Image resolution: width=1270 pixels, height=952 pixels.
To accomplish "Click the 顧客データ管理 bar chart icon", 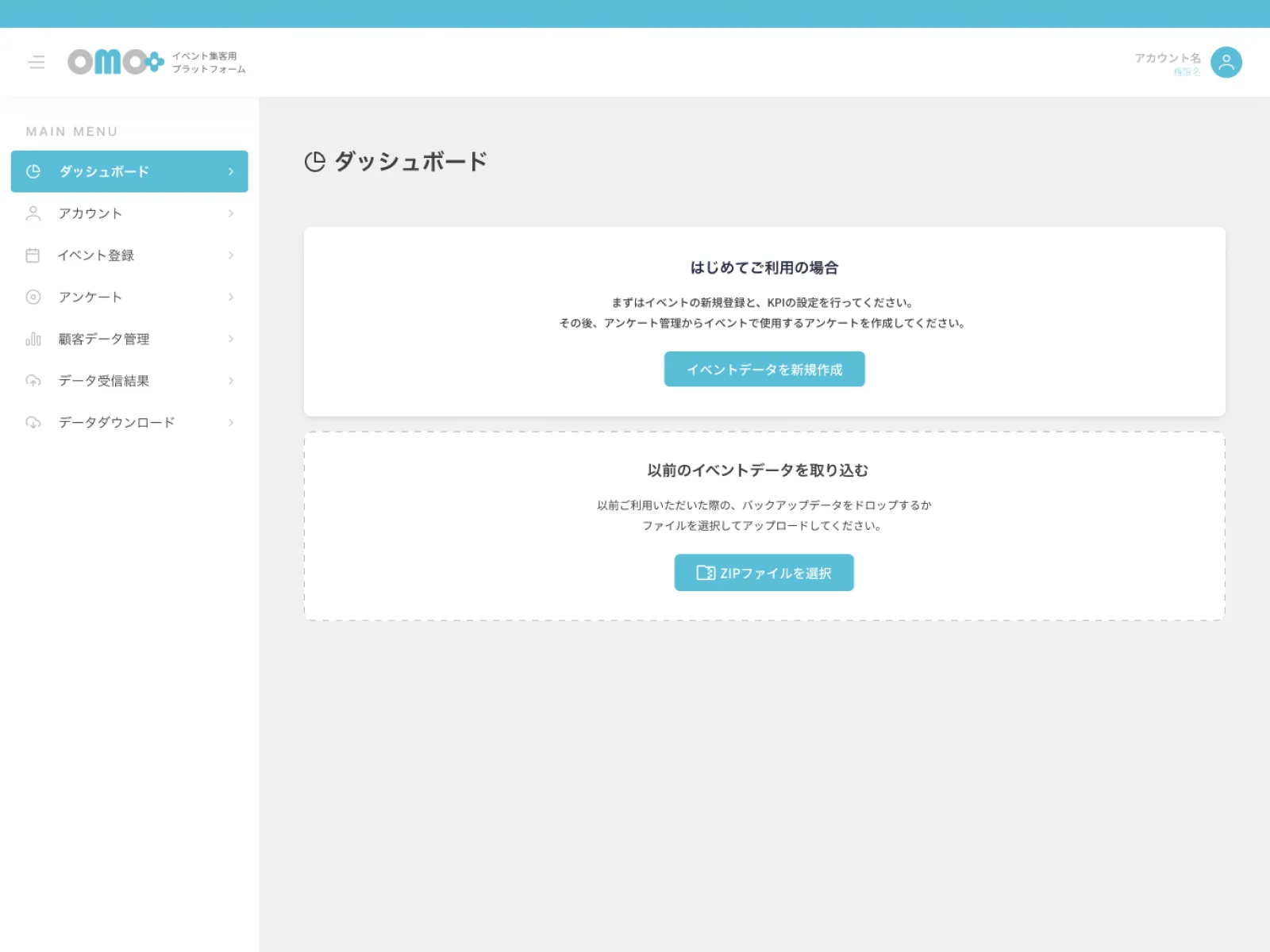I will point(33,339).
